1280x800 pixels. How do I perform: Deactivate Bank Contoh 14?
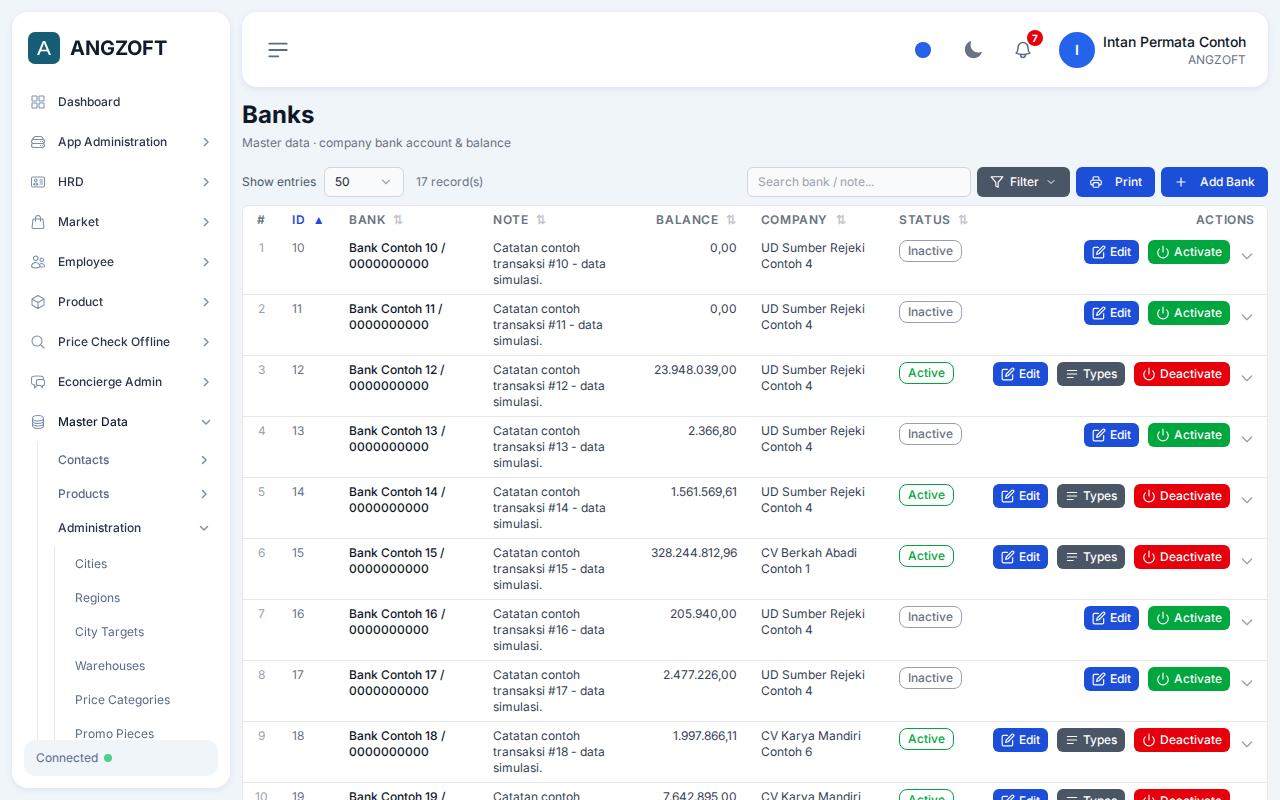click(1182, 496)
